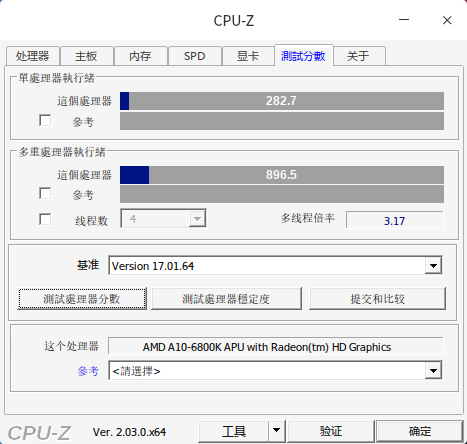Click the Ver. 2.03.0.x64 text
Image resolution: width=467 pixels, height=444 pixels.
click(129, 432)
